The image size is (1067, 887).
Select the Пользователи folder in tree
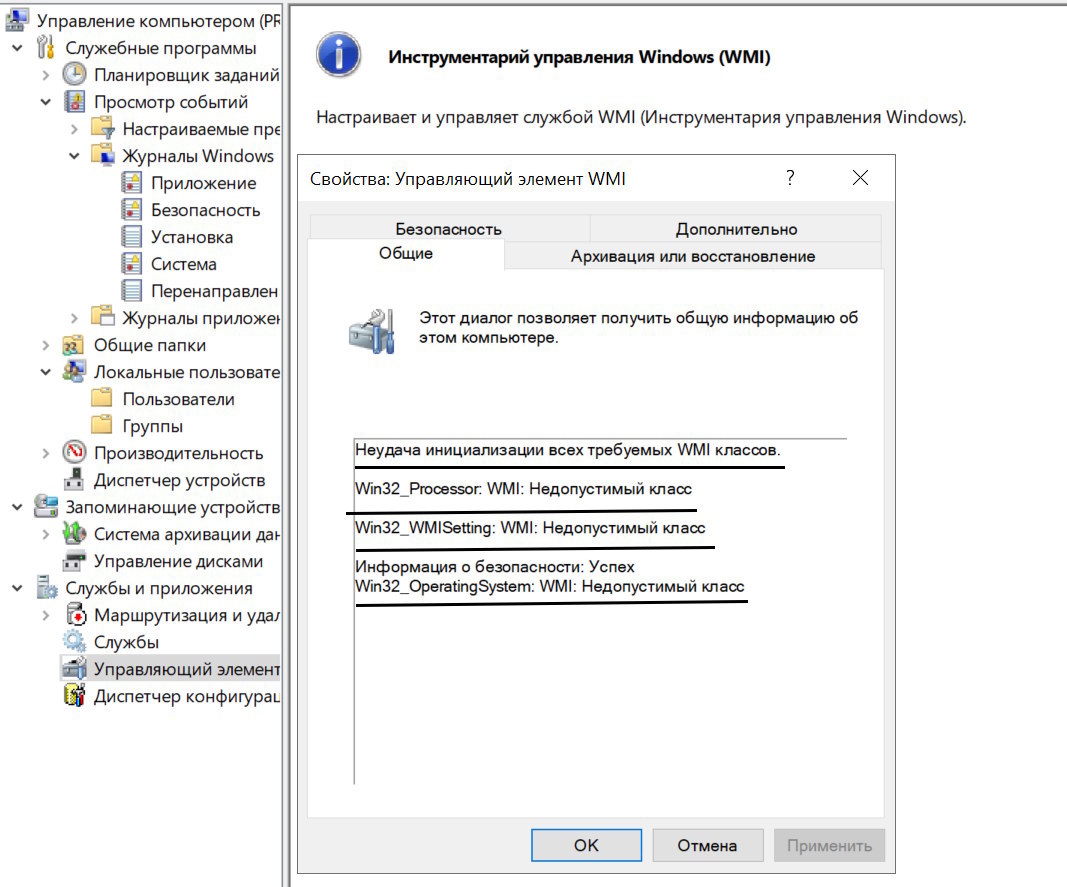[178, 399]
